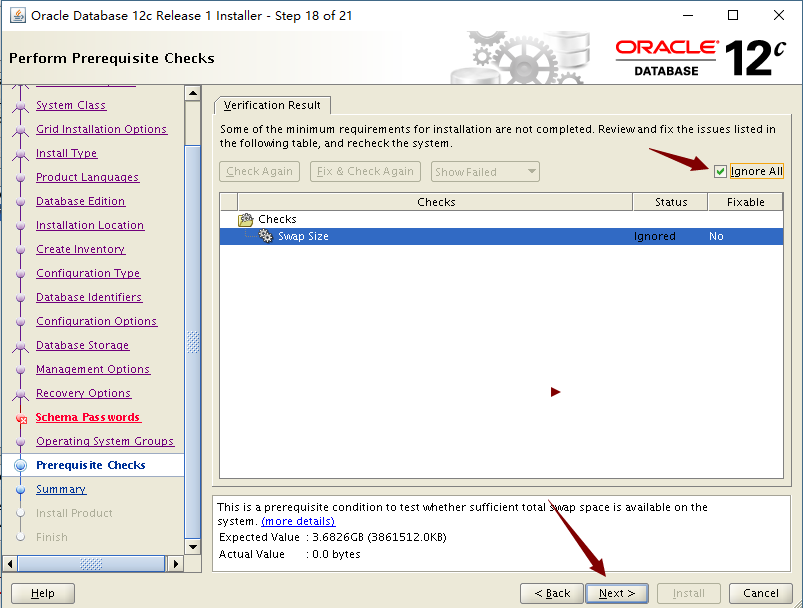Viewport: 803px width, 608px height.
Task: Click the Cancel button
Action: (760, 593)
